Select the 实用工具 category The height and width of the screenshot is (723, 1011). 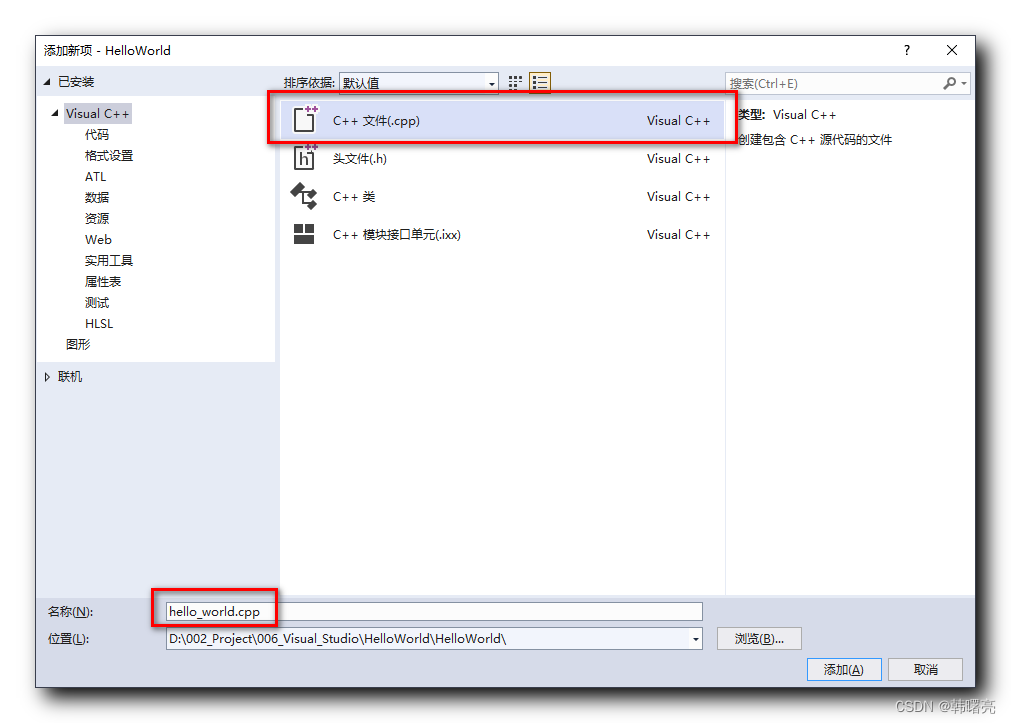click(x=109, y=261)
